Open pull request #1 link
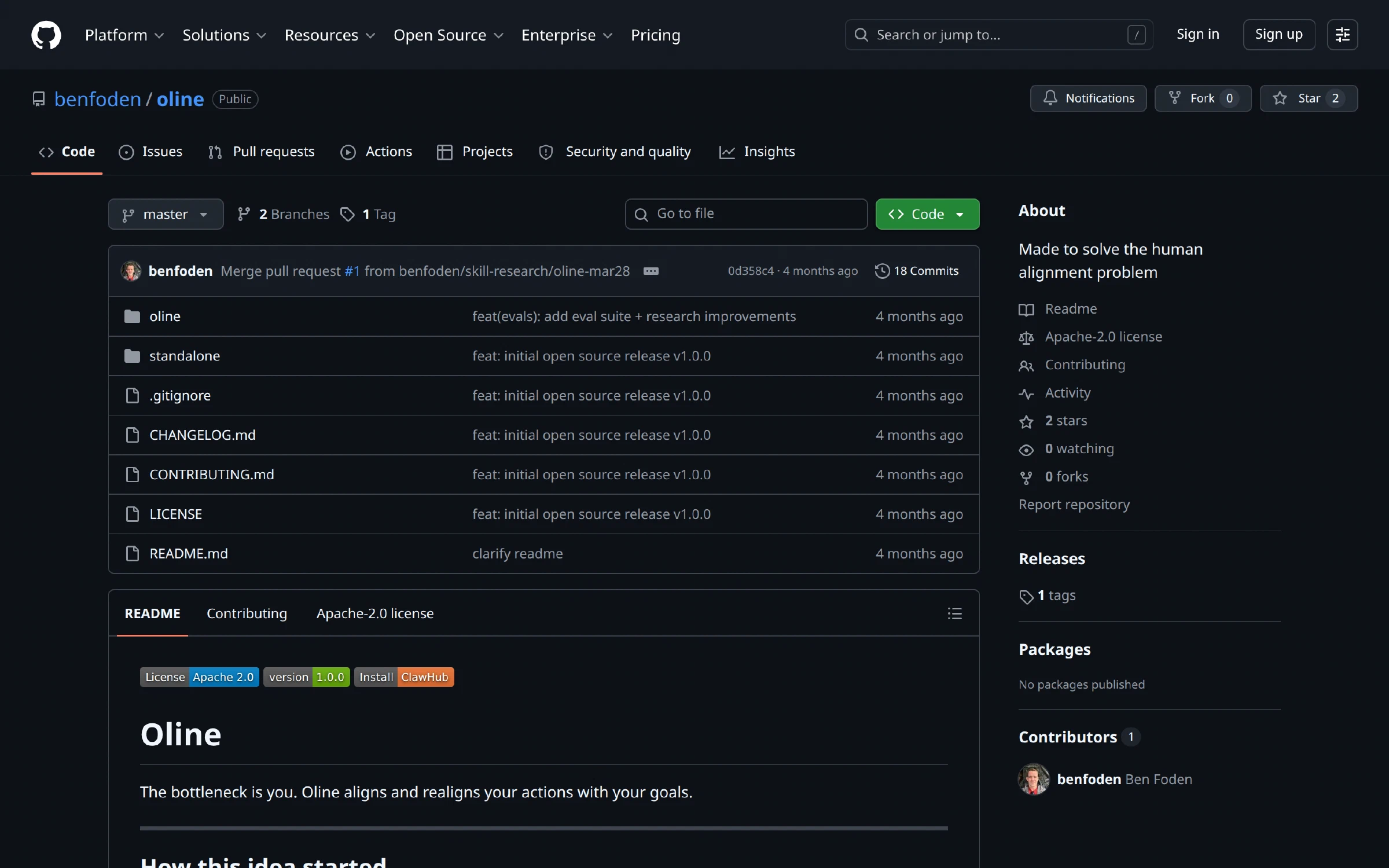1389x868 pixels. click(352, 271)
